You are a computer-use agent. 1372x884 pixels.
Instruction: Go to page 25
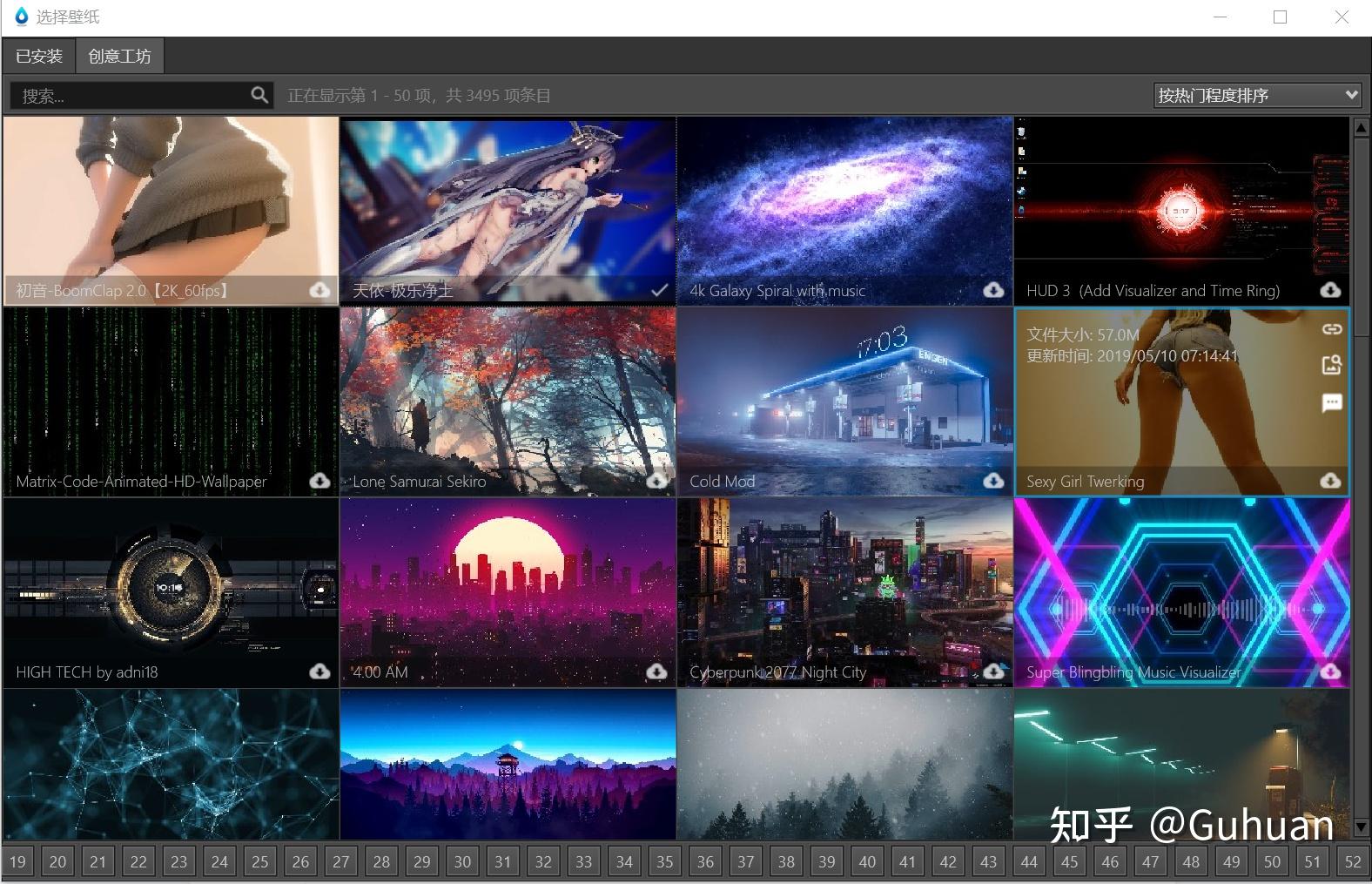pos(259,861)
